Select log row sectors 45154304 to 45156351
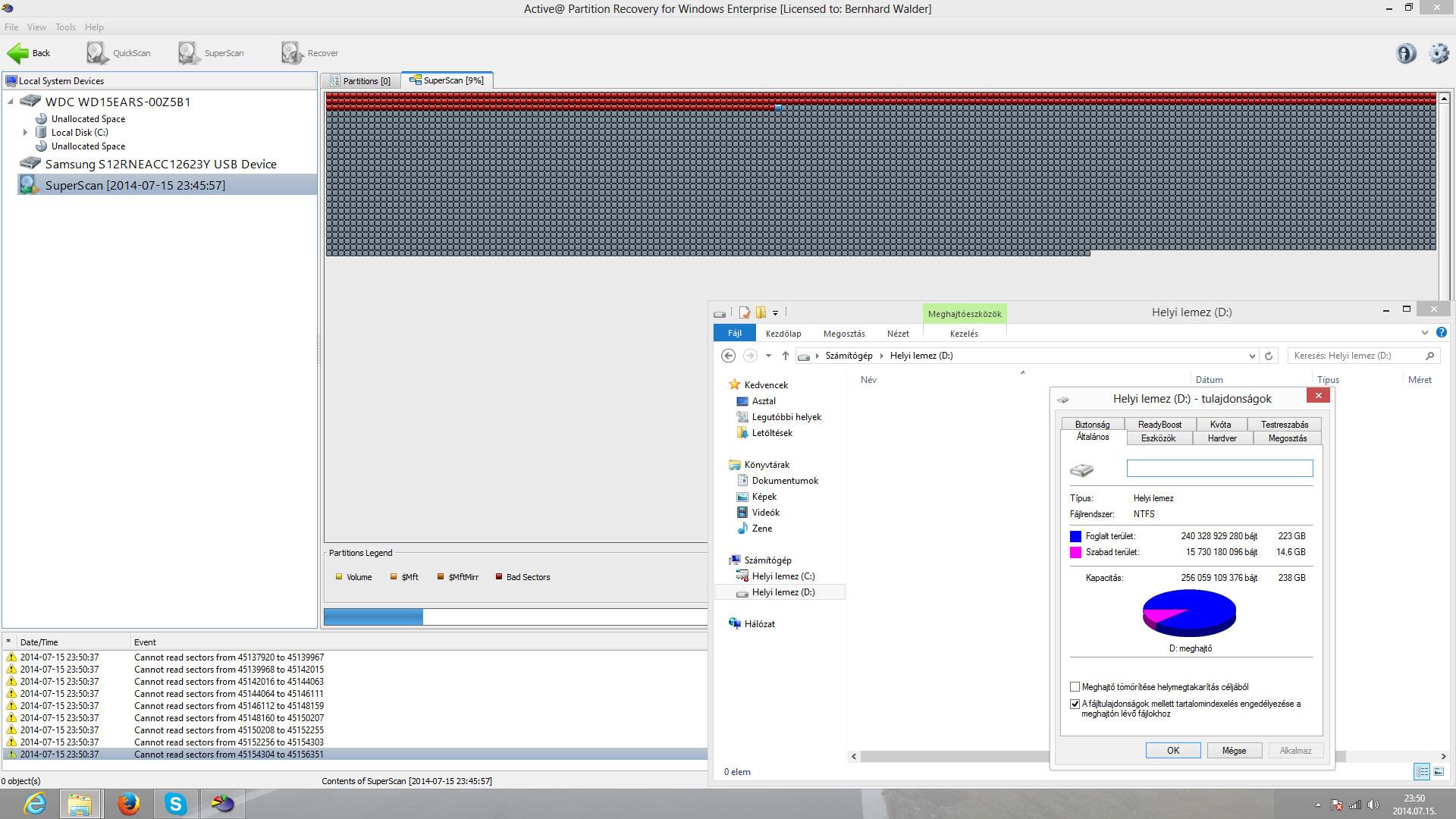Screen dimensions: 1456x819 pyautogui.click(x=355, y=755)
